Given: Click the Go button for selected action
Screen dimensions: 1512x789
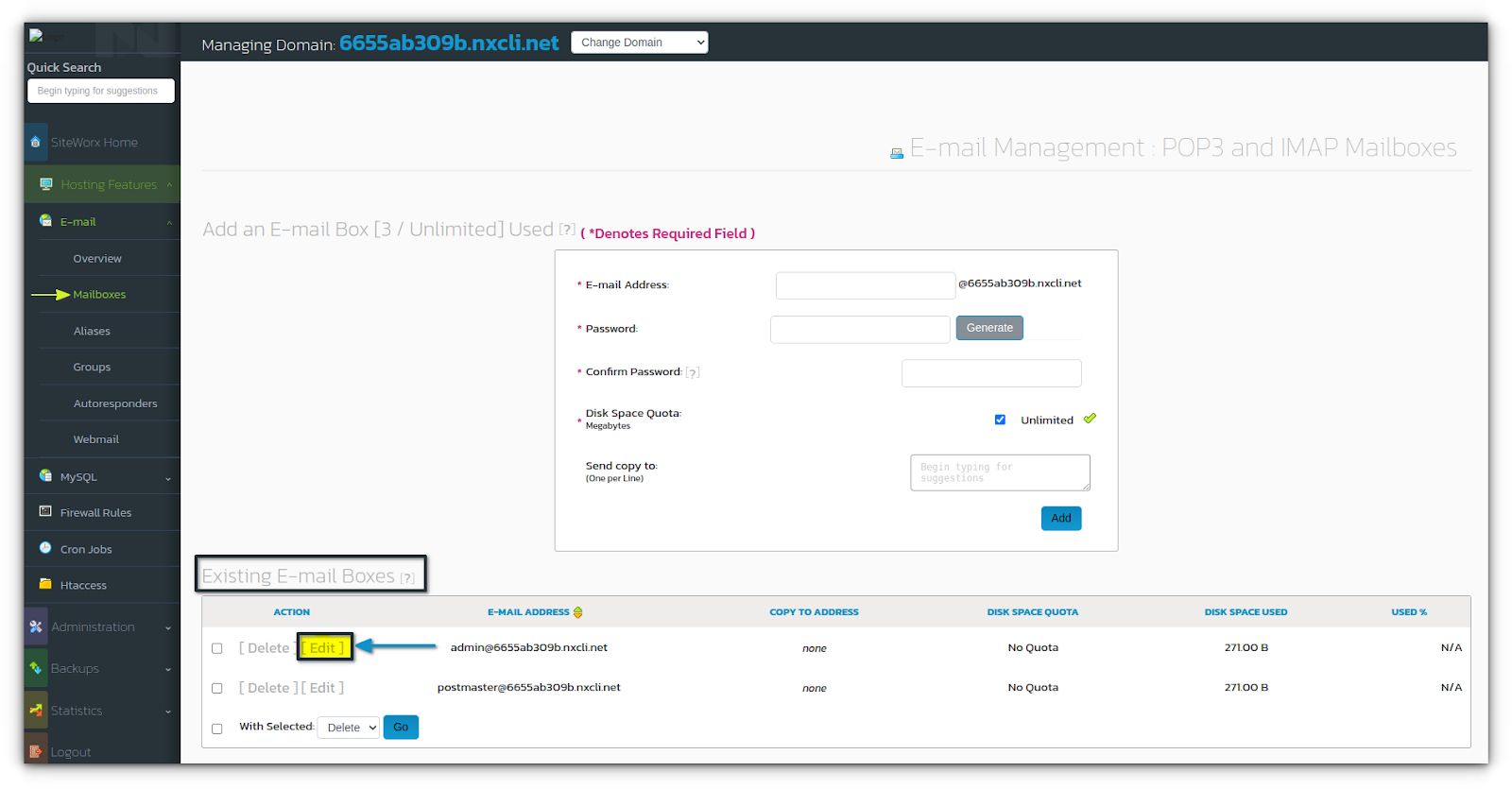Looking at the screenshot, I should (401, 727).
